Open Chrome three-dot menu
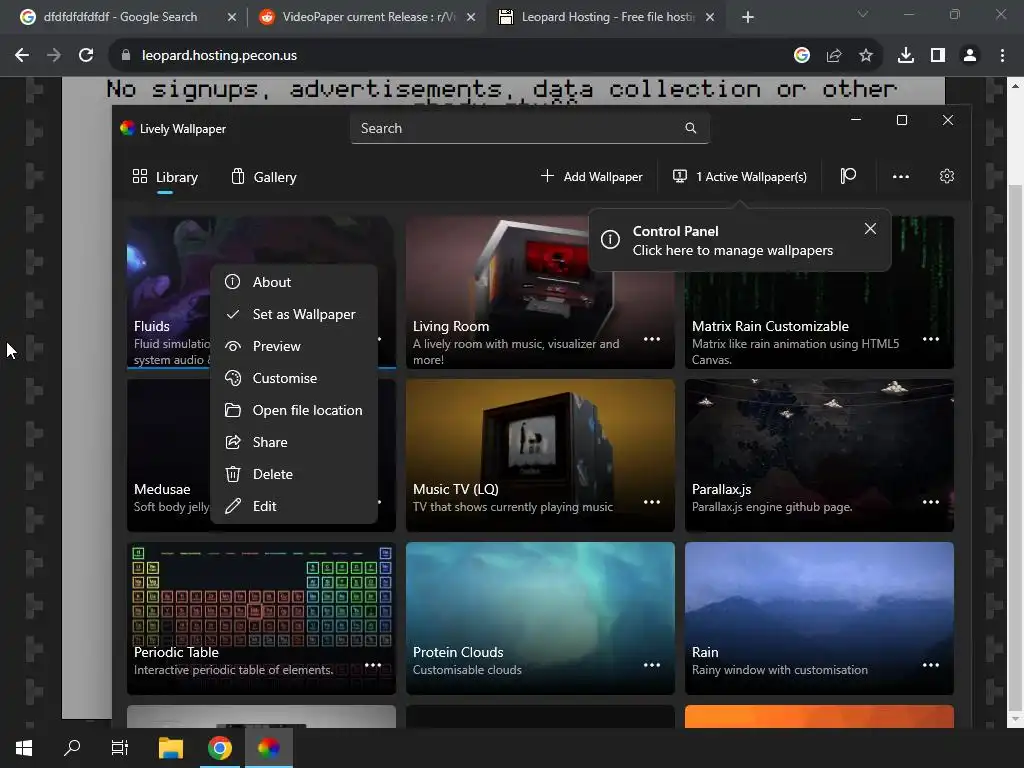 (x=1002, y=56)
